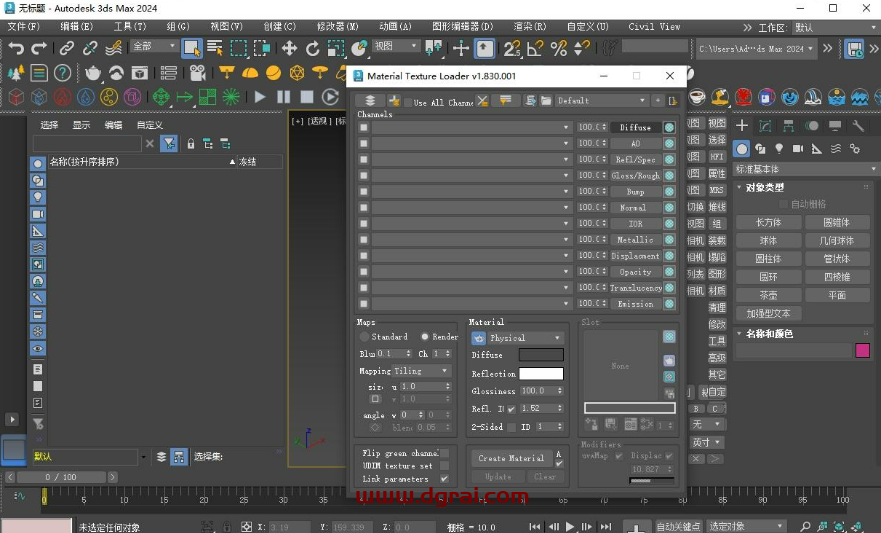The width and height of the screenshot is (881, 533).
Task: Choose the Select and Rotate tool
Action: click(313, 49)
